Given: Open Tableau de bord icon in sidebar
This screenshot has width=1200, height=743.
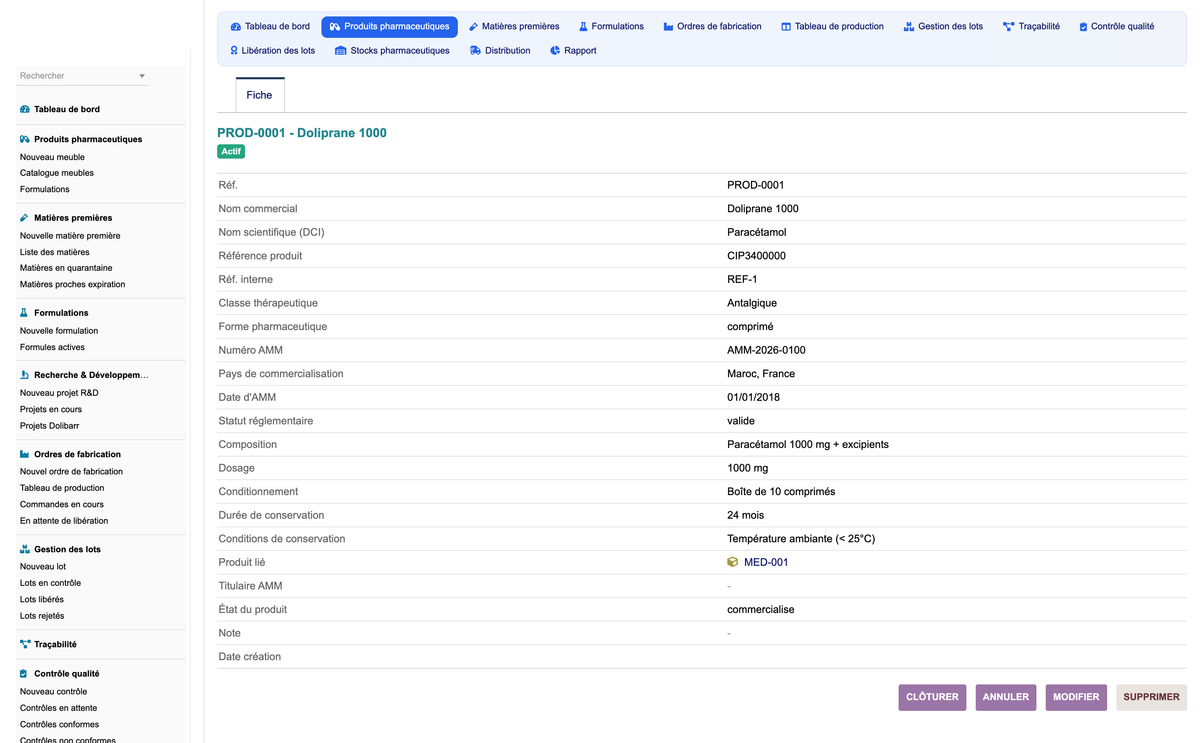Looking at the screenshot, I should 25,109.
